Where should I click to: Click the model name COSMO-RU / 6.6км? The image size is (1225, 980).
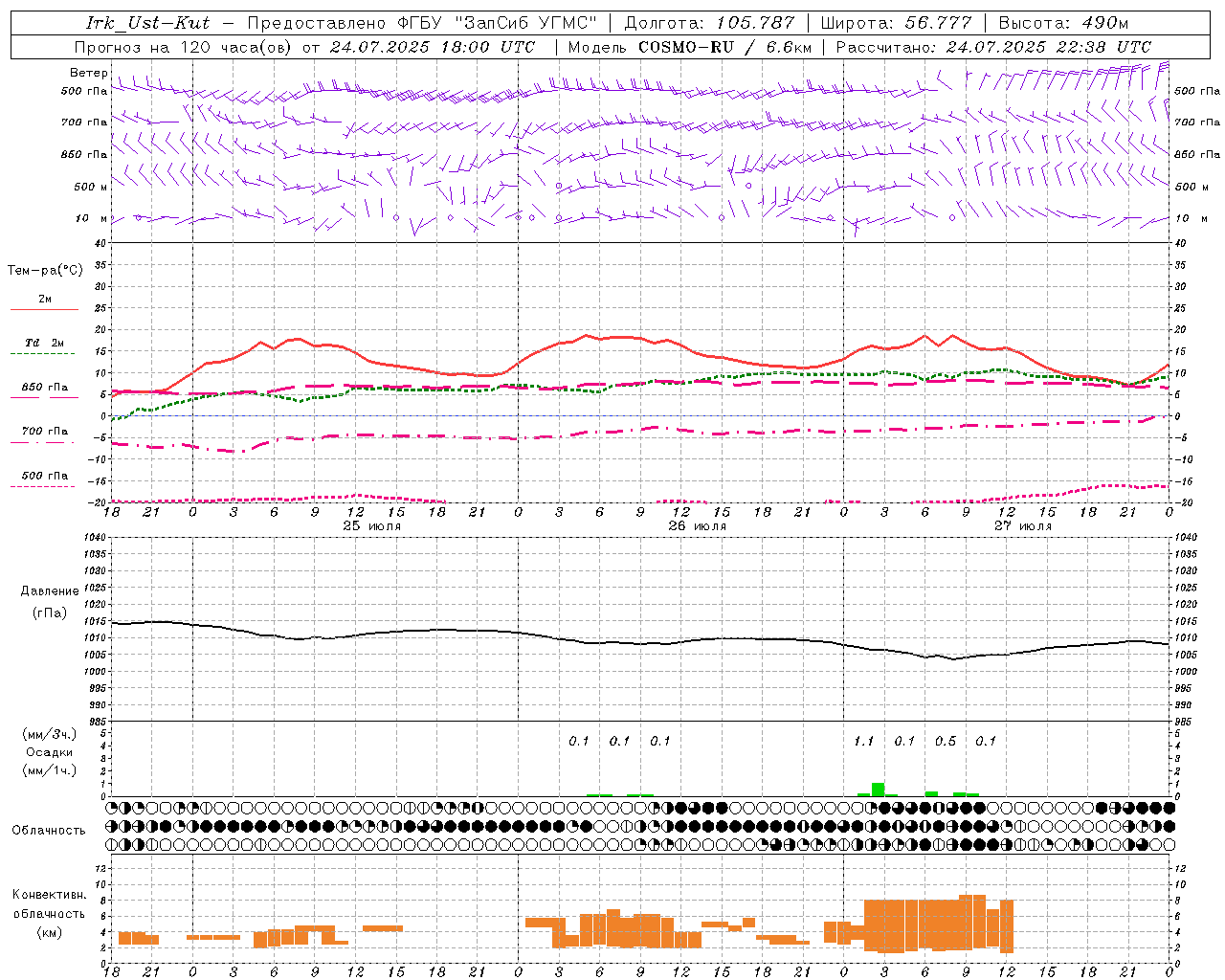[x=724, y=47]
